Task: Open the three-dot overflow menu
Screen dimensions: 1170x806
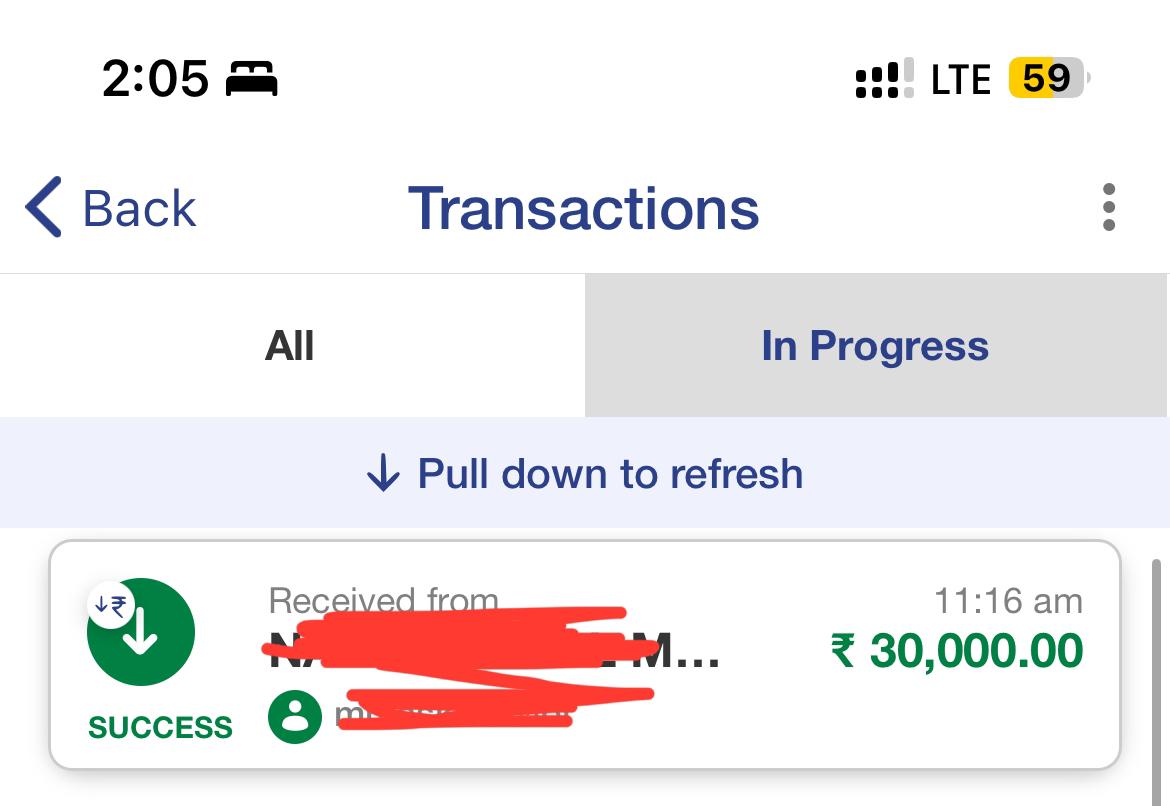Action: click(1109, 207)
